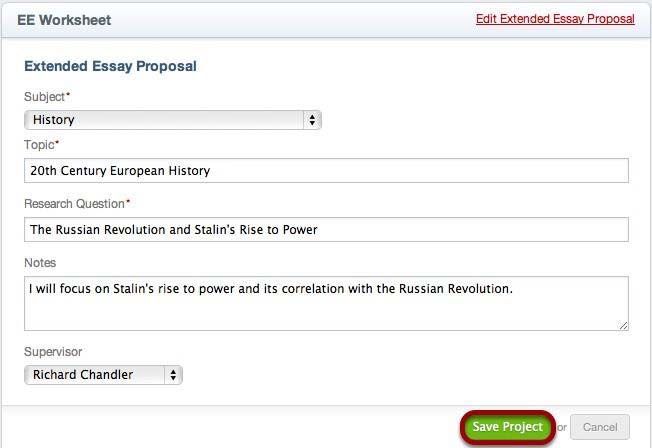Screen dimensions: 652x448
Task: Click the Notes field label
Action: click(40, 263)
